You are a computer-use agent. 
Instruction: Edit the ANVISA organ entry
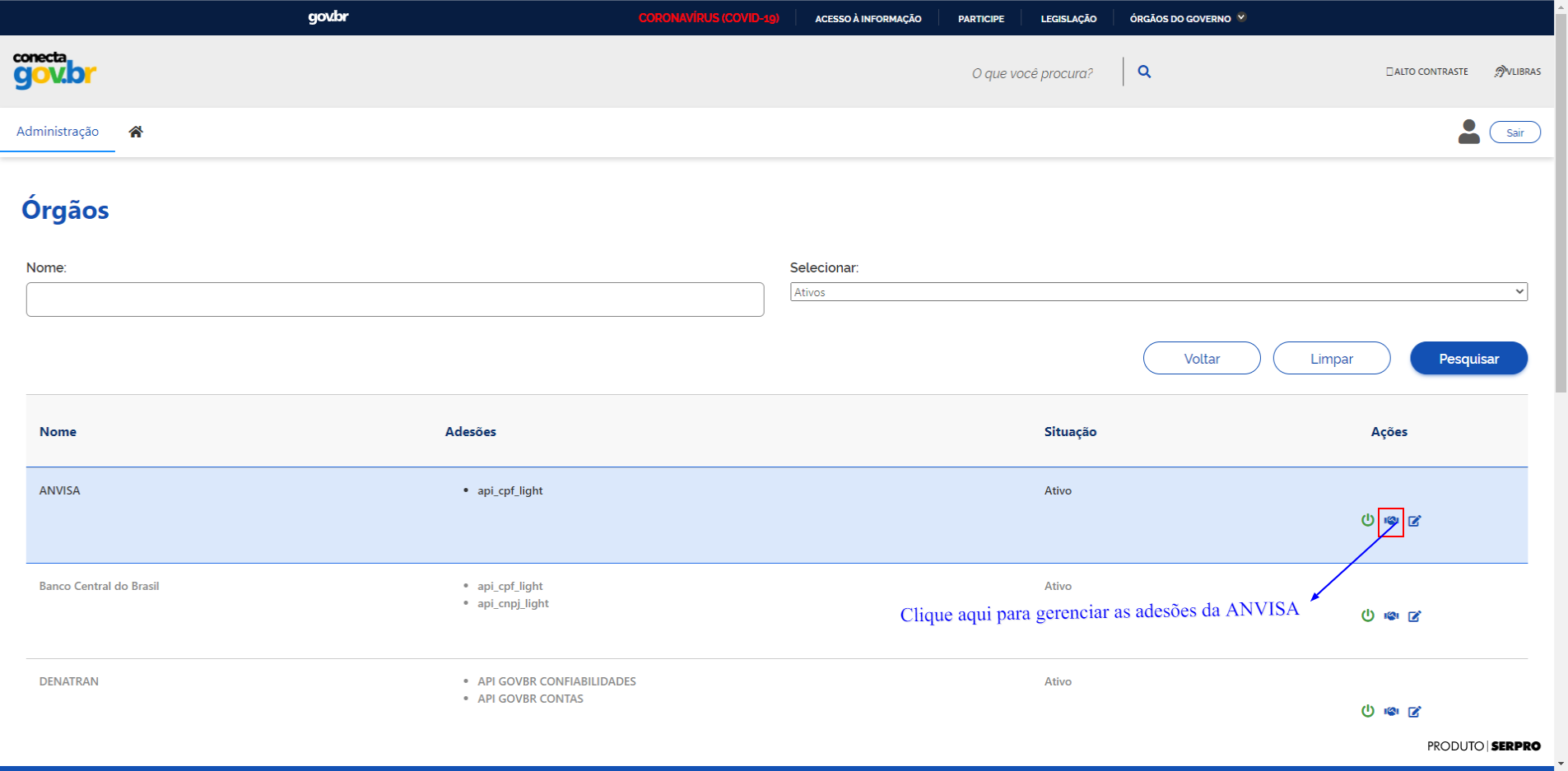pyautogui.click(x=1414, y=521)
